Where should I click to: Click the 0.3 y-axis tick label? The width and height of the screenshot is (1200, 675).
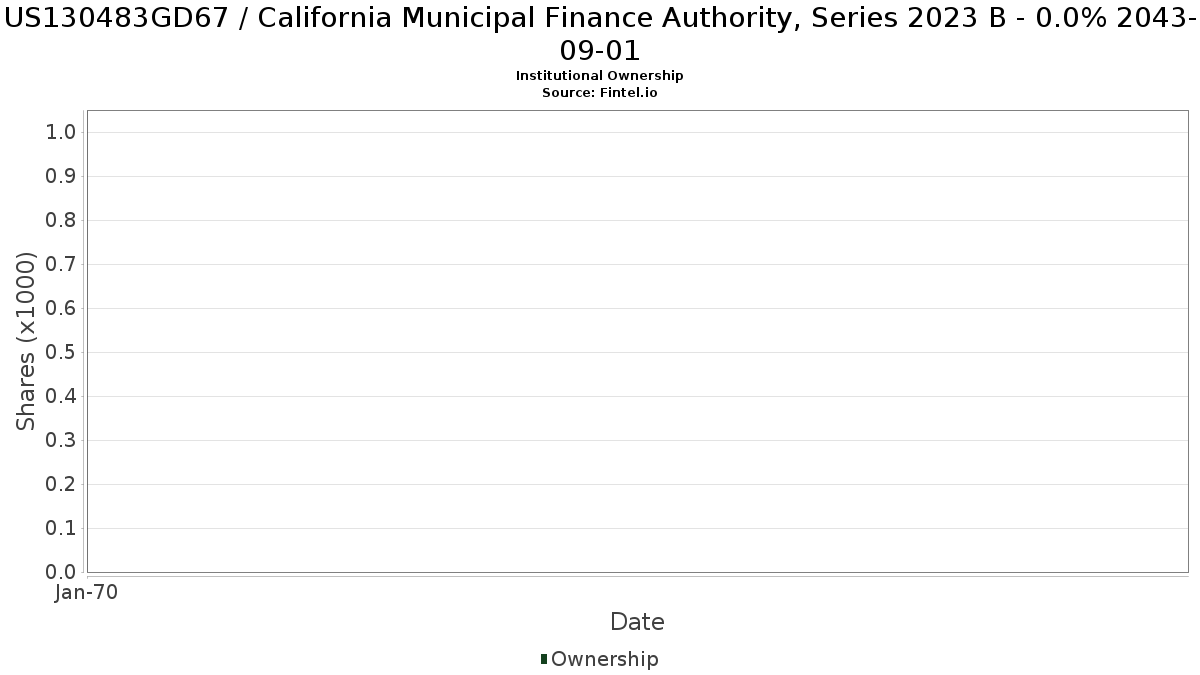point(61,440)
